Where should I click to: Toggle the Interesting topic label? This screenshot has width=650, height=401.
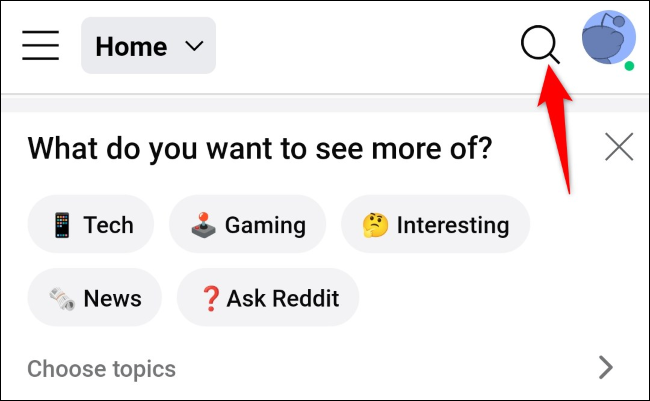453,226
